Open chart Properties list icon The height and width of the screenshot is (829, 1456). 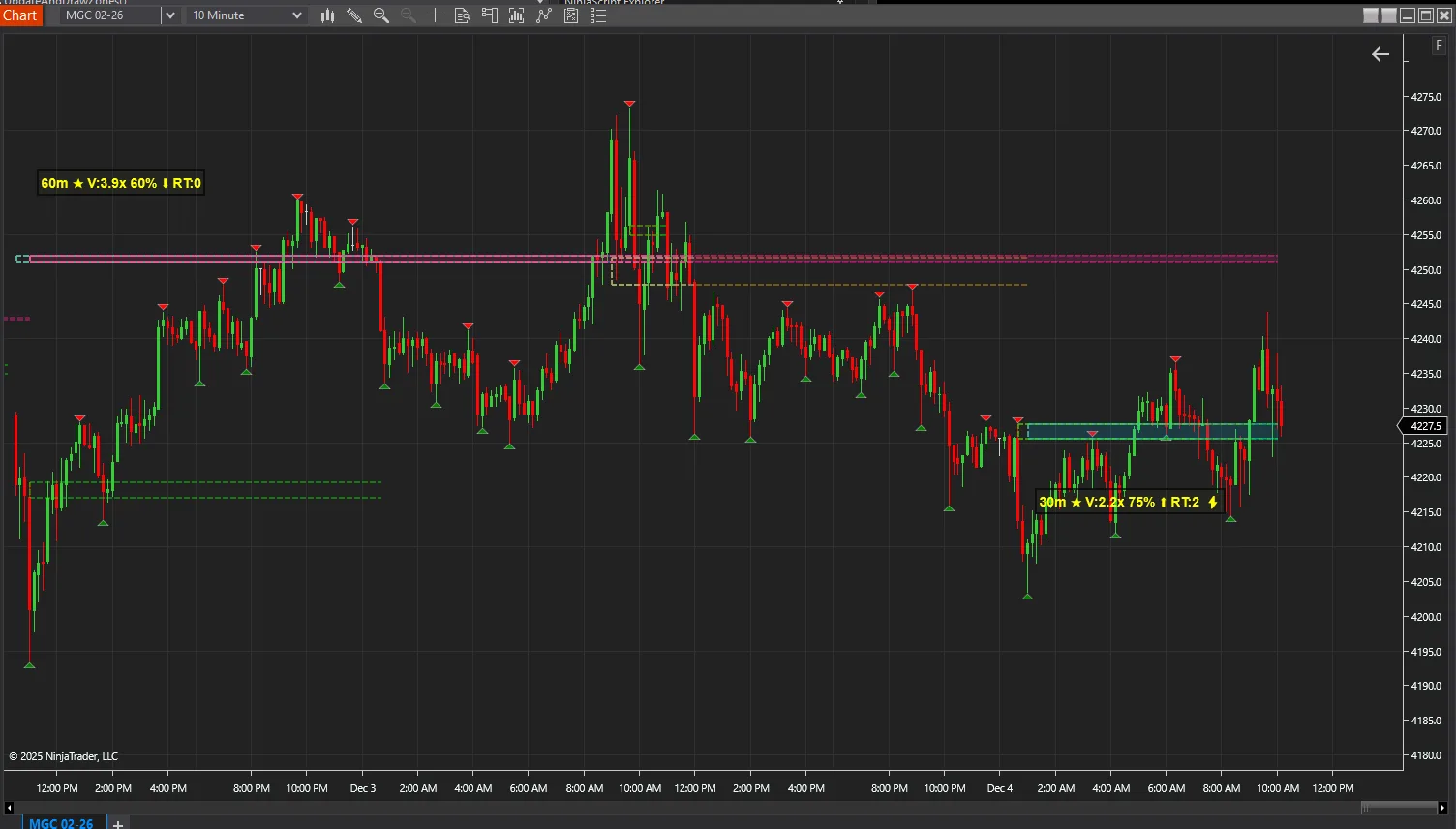pos(598,15)
